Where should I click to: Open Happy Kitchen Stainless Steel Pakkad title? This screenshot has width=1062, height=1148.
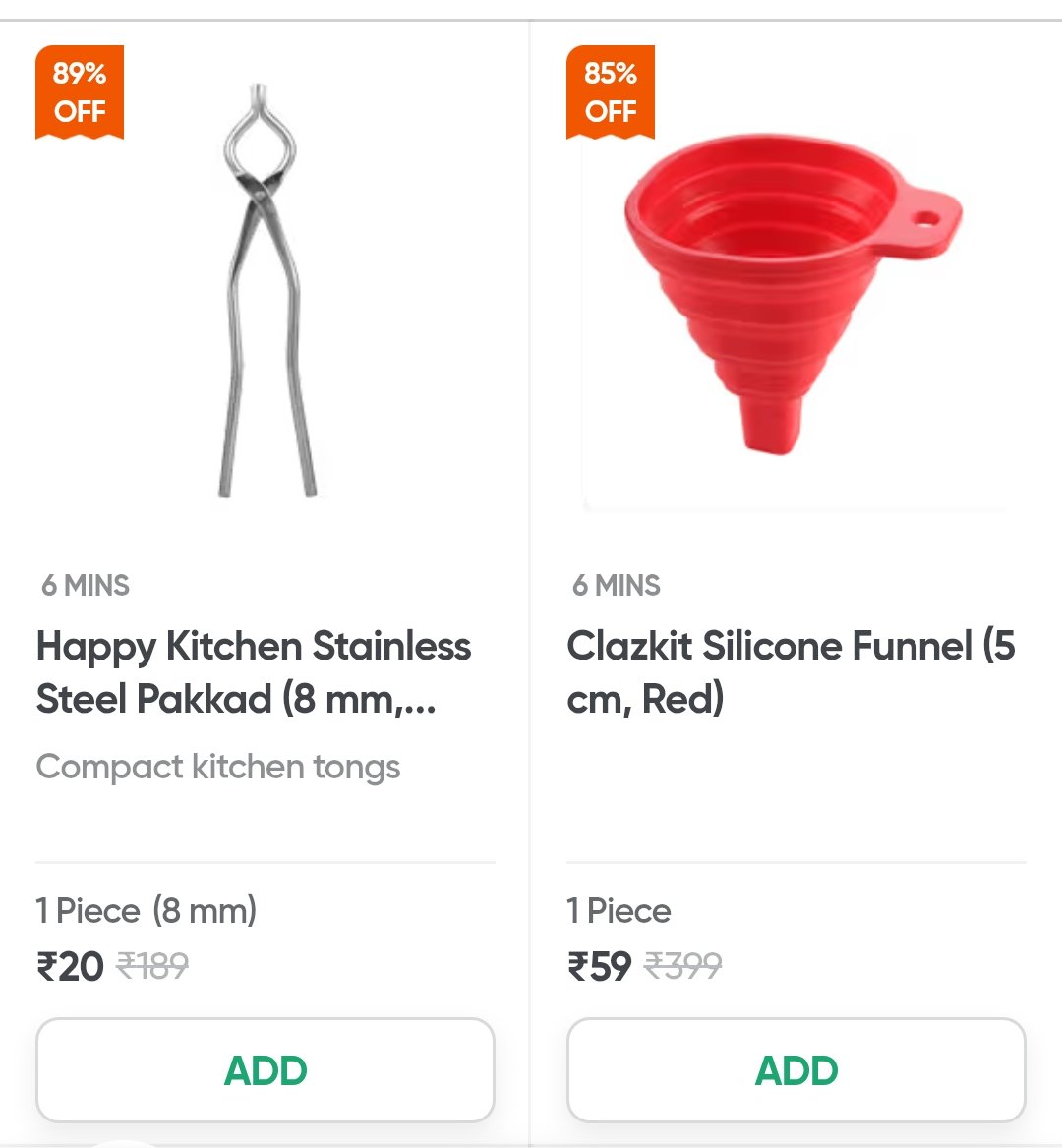click(x=254, y=671)
